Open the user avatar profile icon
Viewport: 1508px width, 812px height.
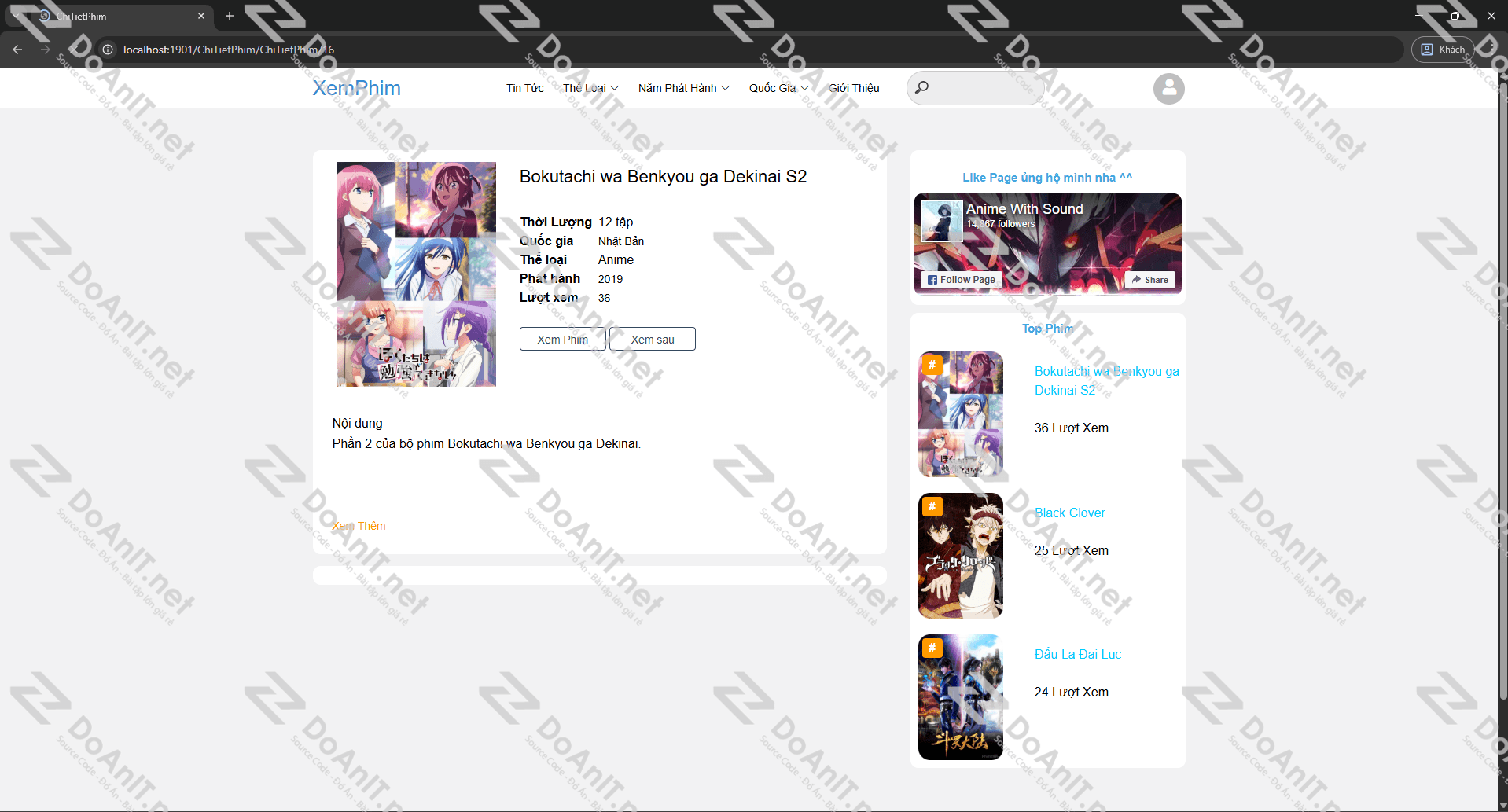pos(1168,88)
